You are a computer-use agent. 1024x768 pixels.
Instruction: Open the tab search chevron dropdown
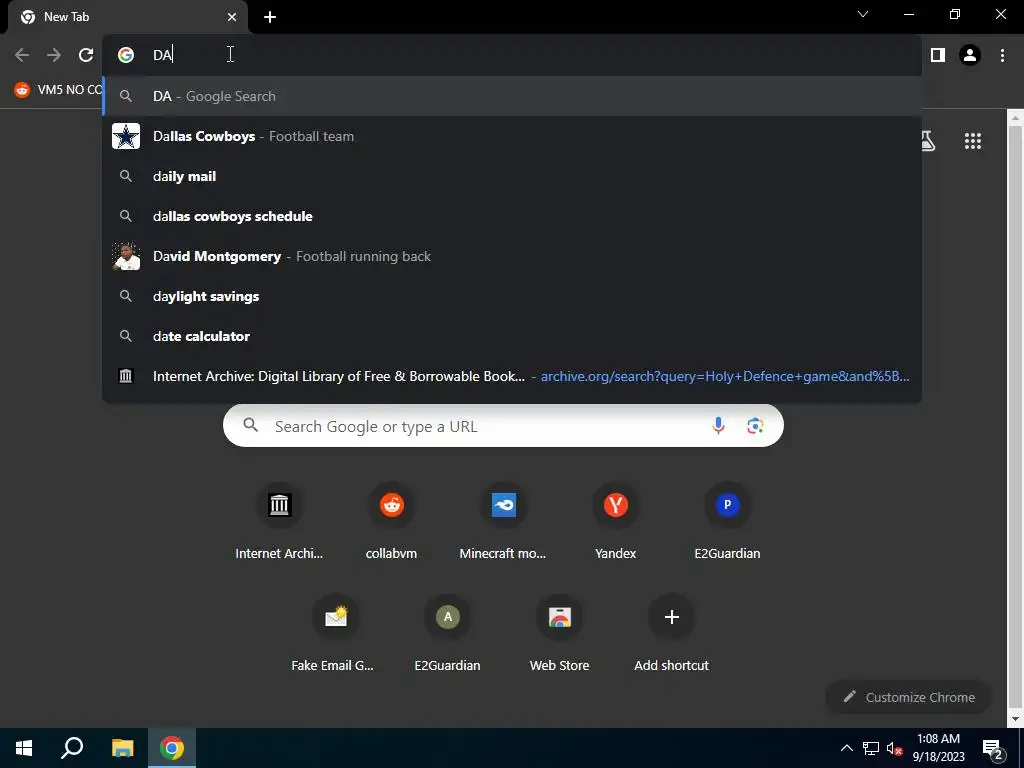(x=863, y=14)
